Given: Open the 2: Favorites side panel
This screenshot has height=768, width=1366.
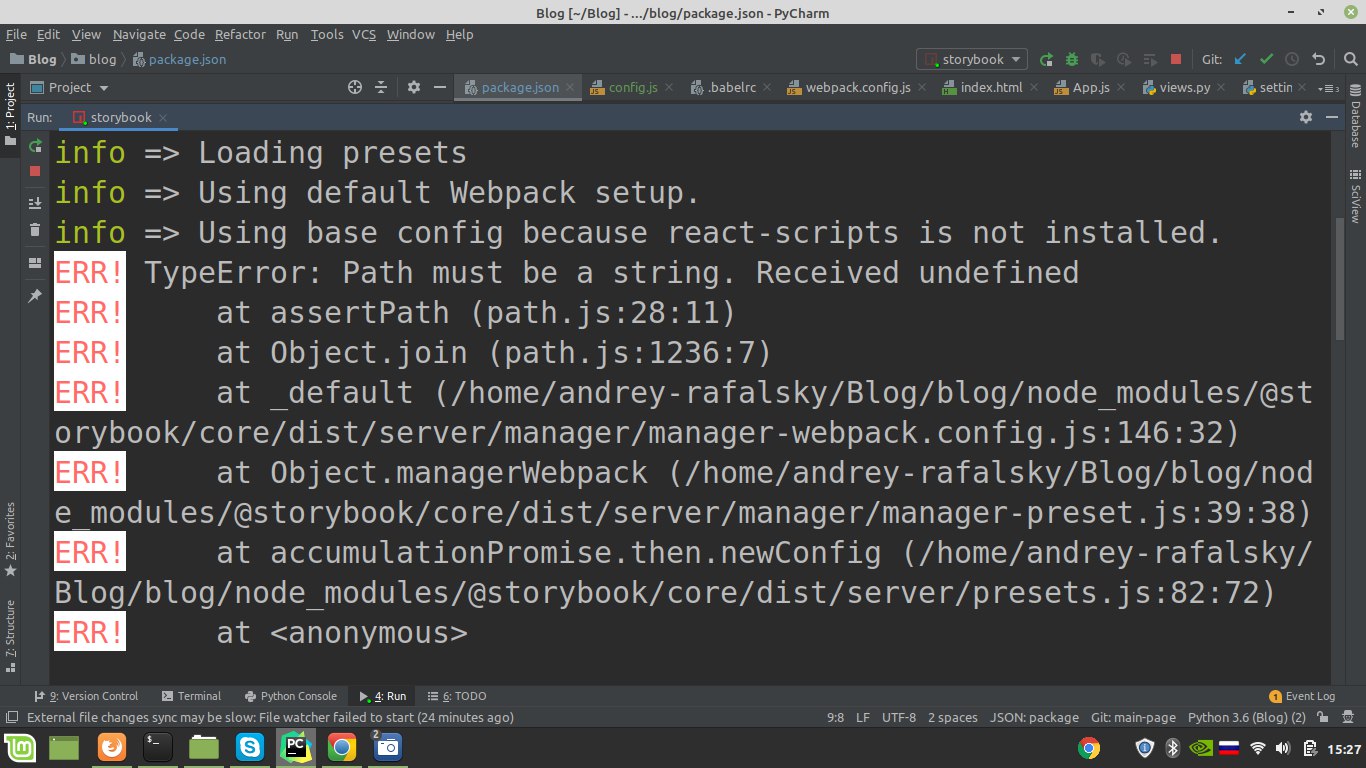Looking at the screenshot, I should coord(11,538).
